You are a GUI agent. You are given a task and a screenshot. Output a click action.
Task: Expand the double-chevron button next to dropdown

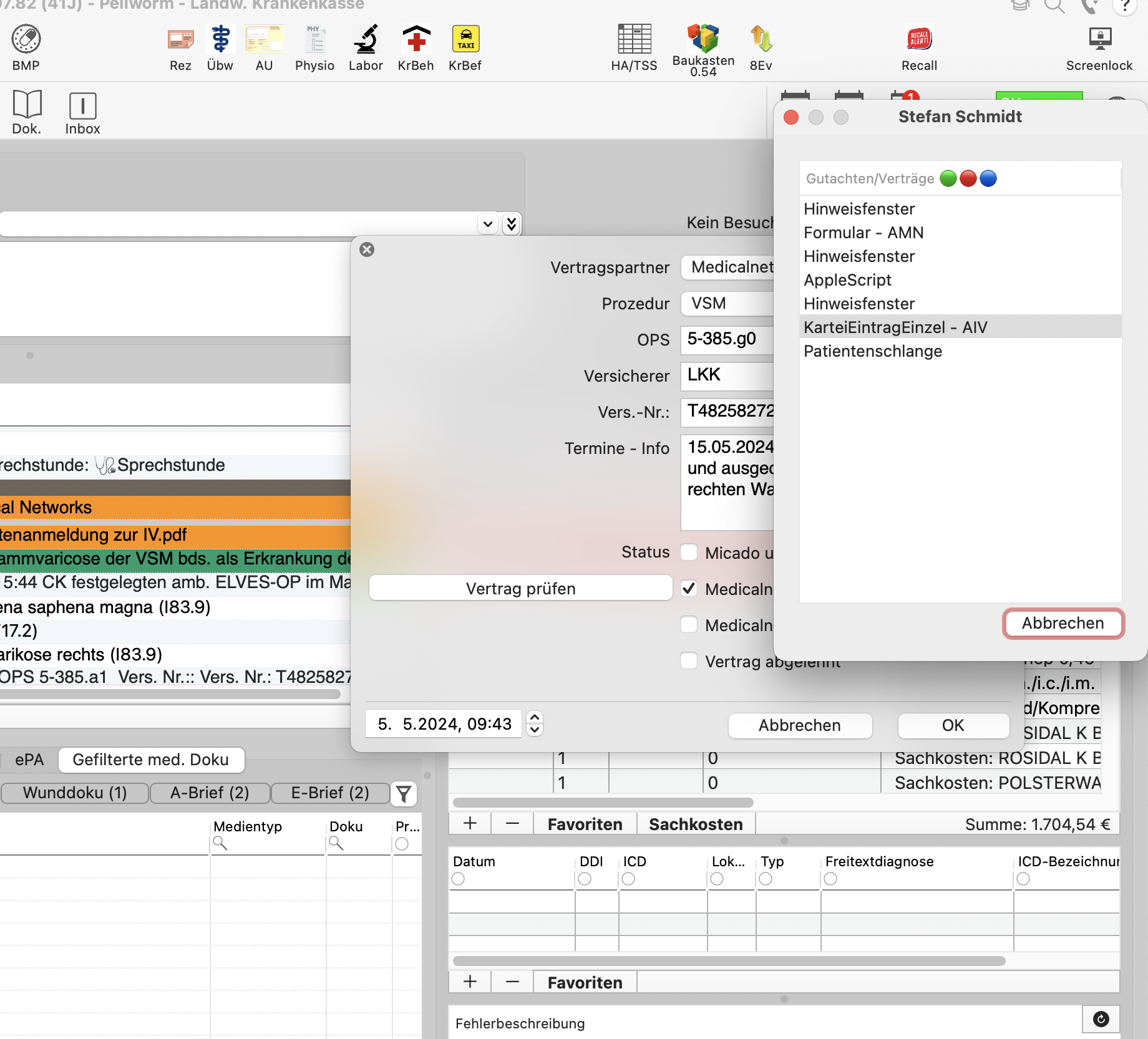coord(512,224)
